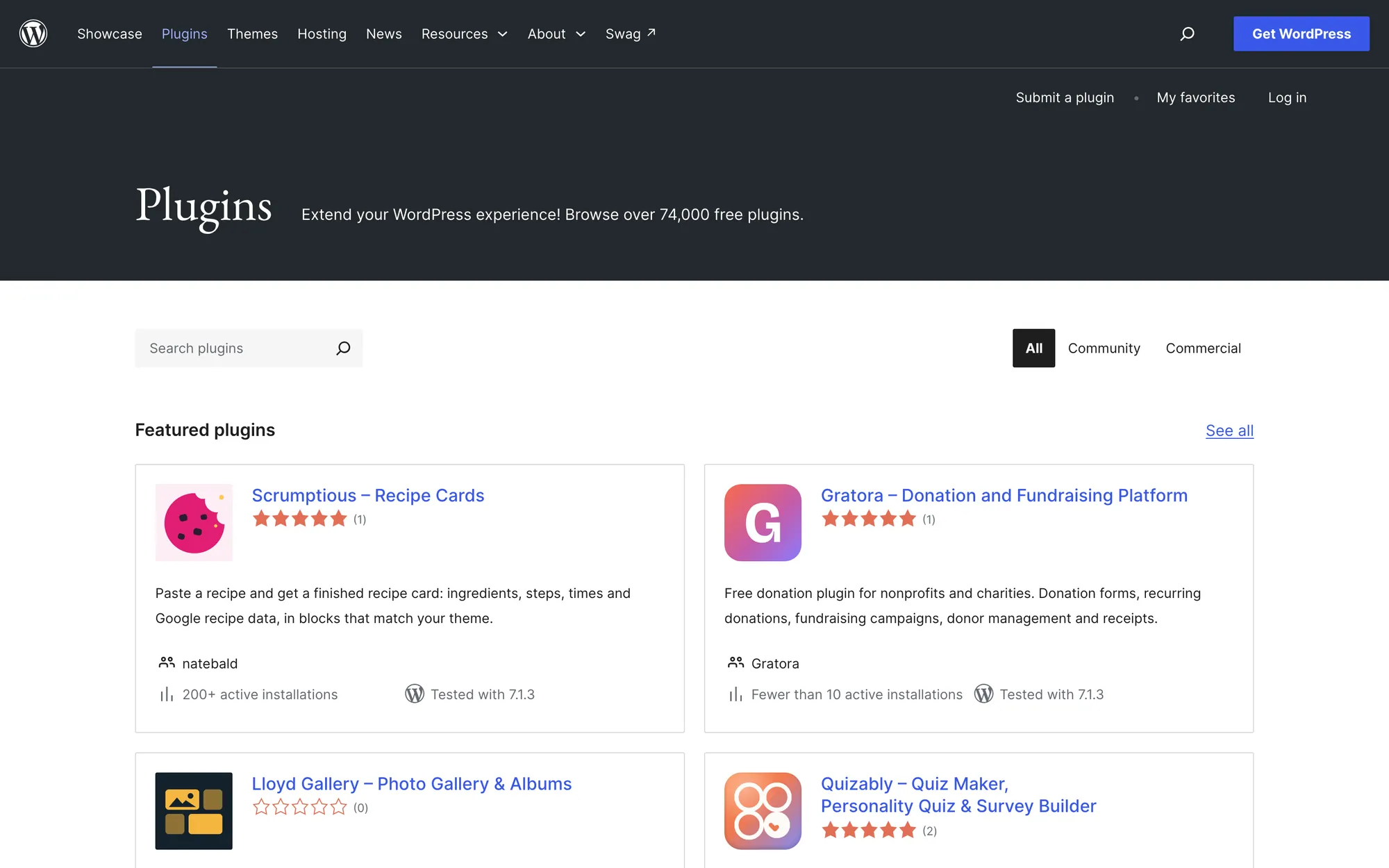1389x868 pixels.
Task: Click the star rating of Gratora
Action: tap(868, 519)
